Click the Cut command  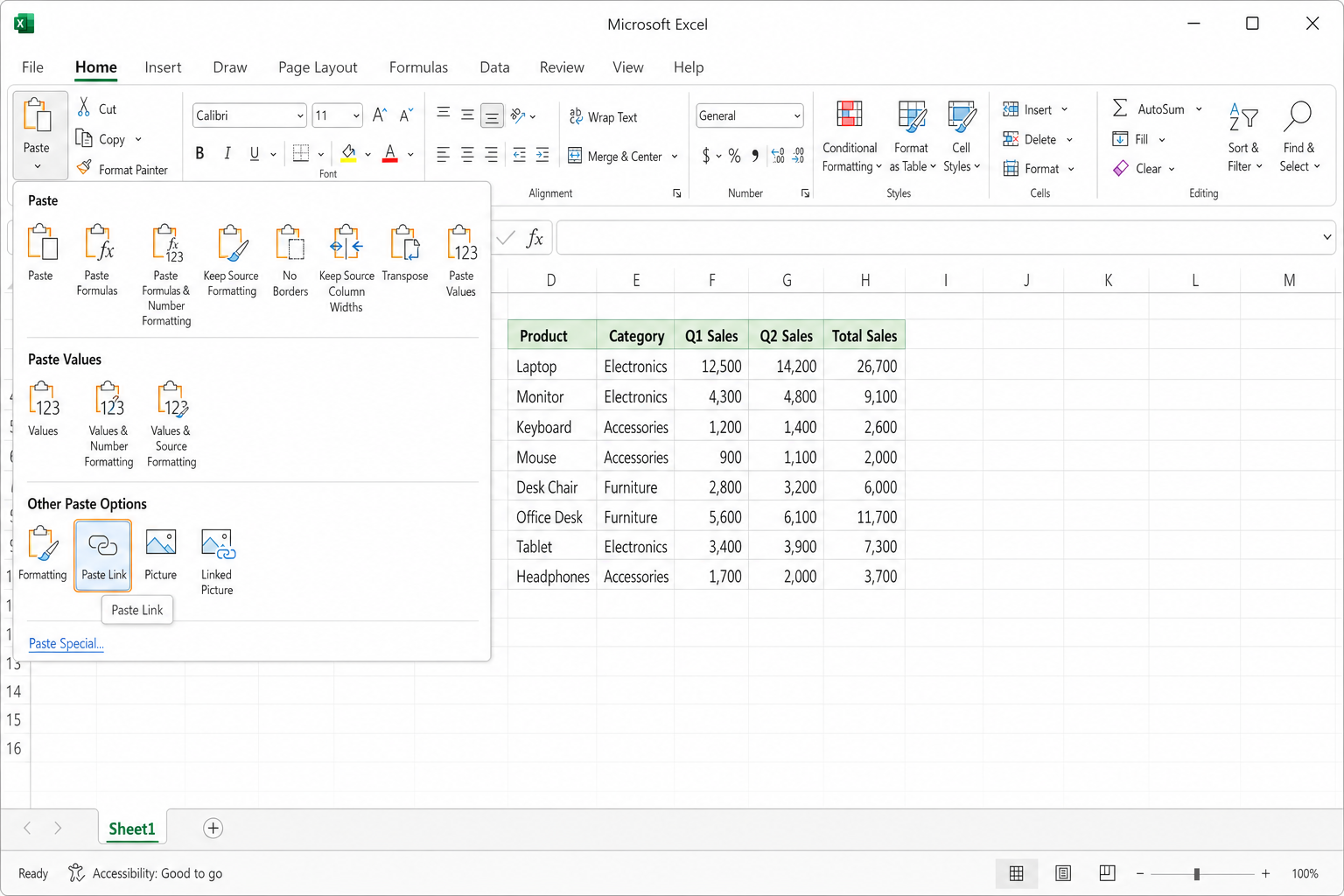pos(97,108)
